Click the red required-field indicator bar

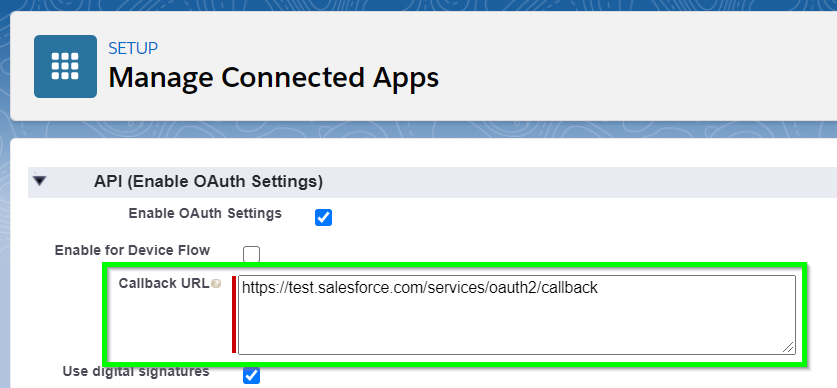tap(234, 314)
